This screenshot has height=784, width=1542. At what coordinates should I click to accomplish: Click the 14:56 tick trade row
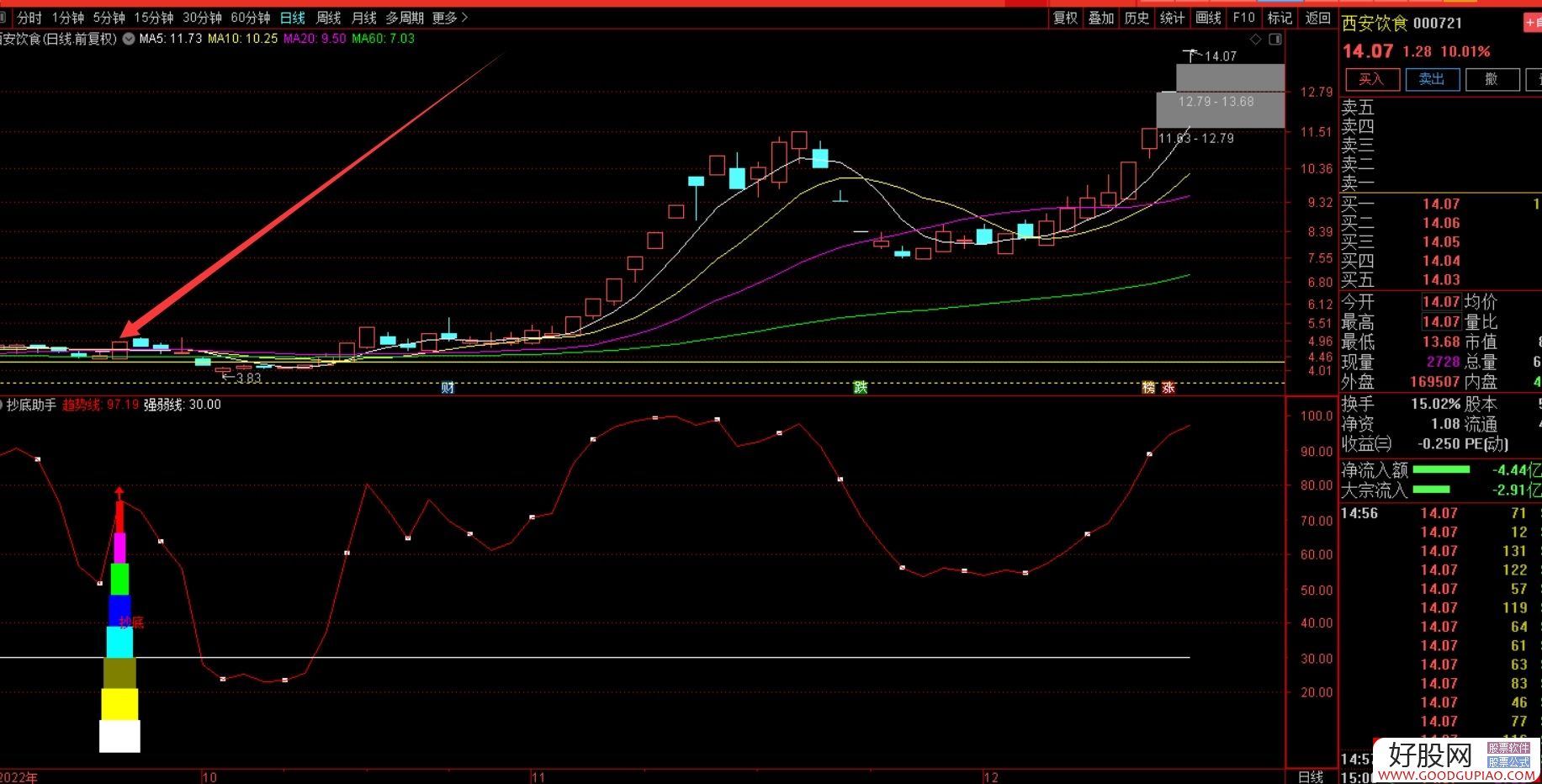point(1441,513)
